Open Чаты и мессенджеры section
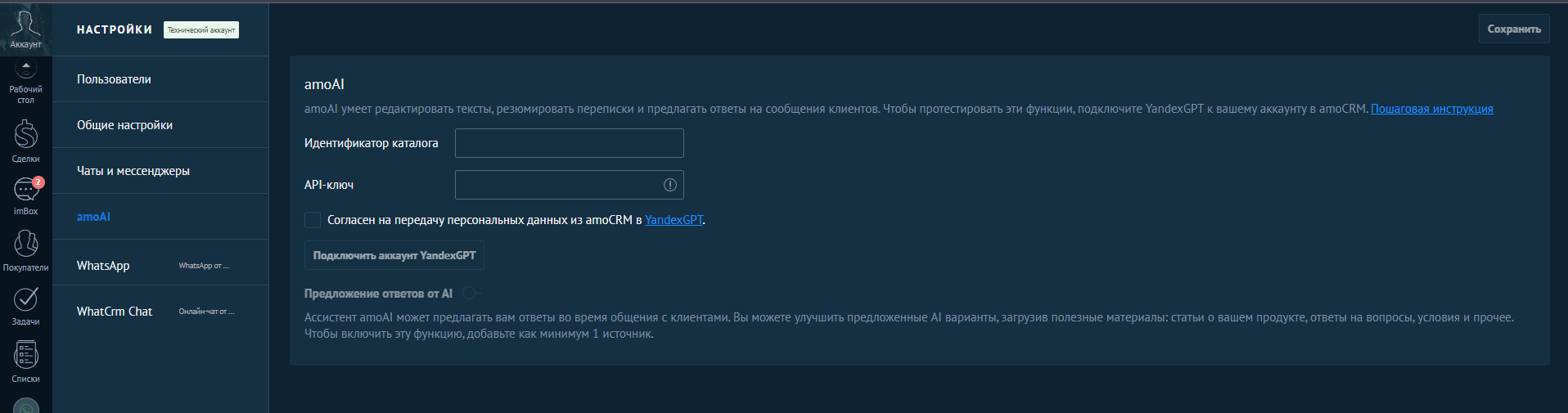Screen dimensions: 1568x413 pyautogui.click(x=160, y=171)
